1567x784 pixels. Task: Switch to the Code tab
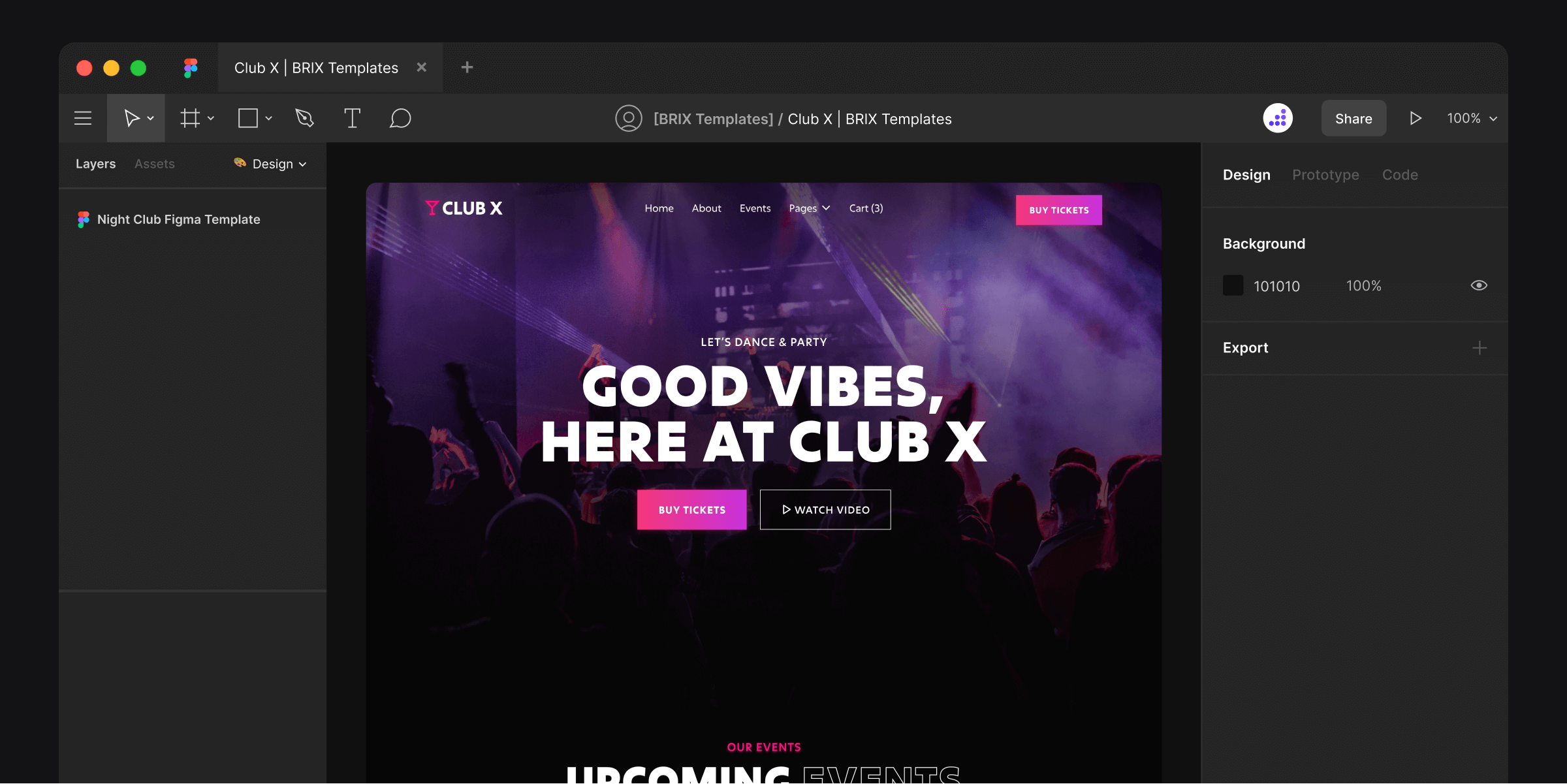pos(1401,173)
